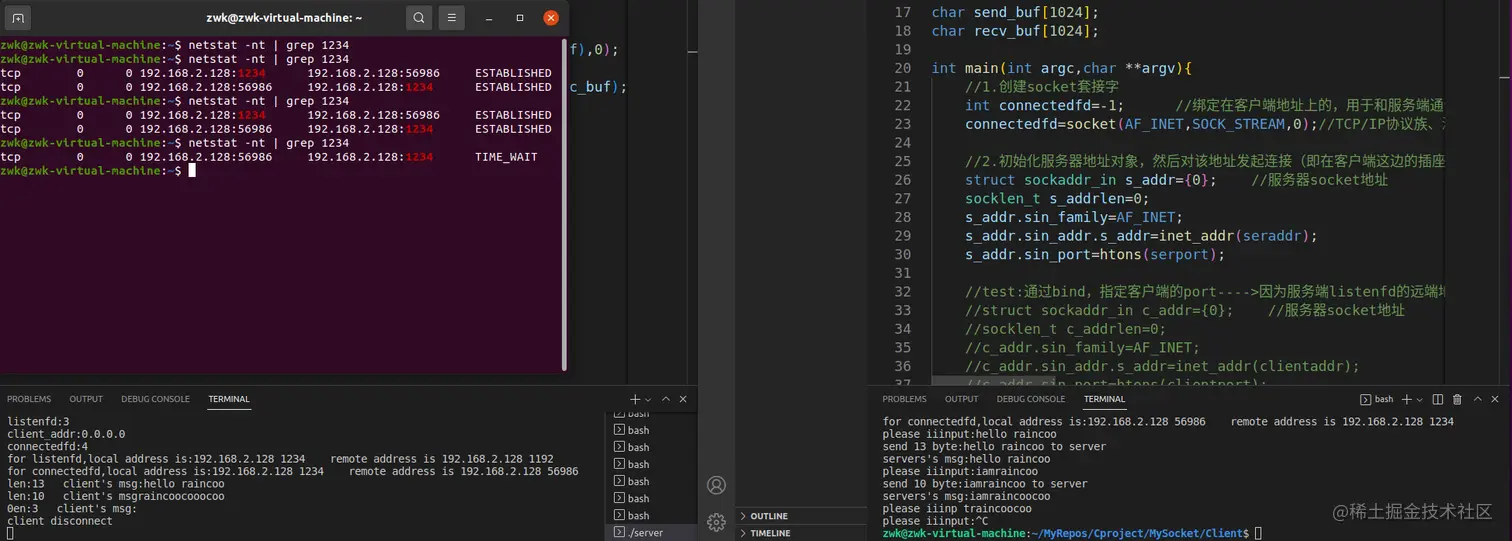Click the '//c_addr.sin_family=AF_INET;' comment line
Screen dimensions: 1512x541
(x=1082, y=348)
